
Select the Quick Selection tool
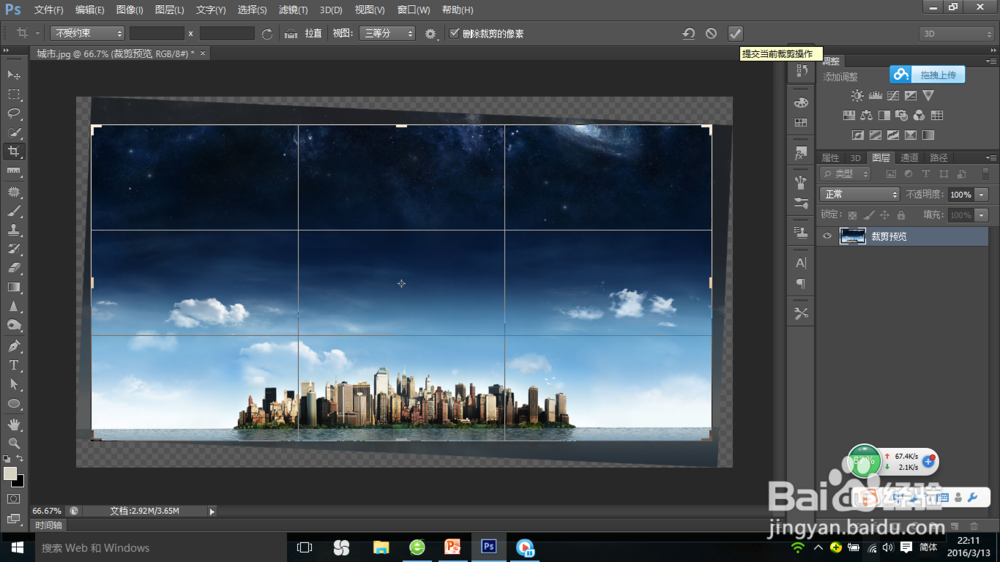point(13,133)
